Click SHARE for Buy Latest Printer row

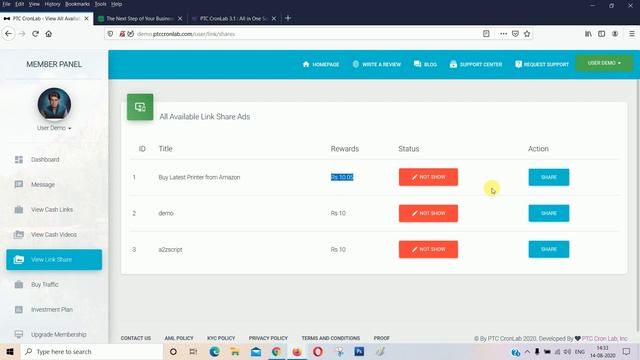point(549,177)
